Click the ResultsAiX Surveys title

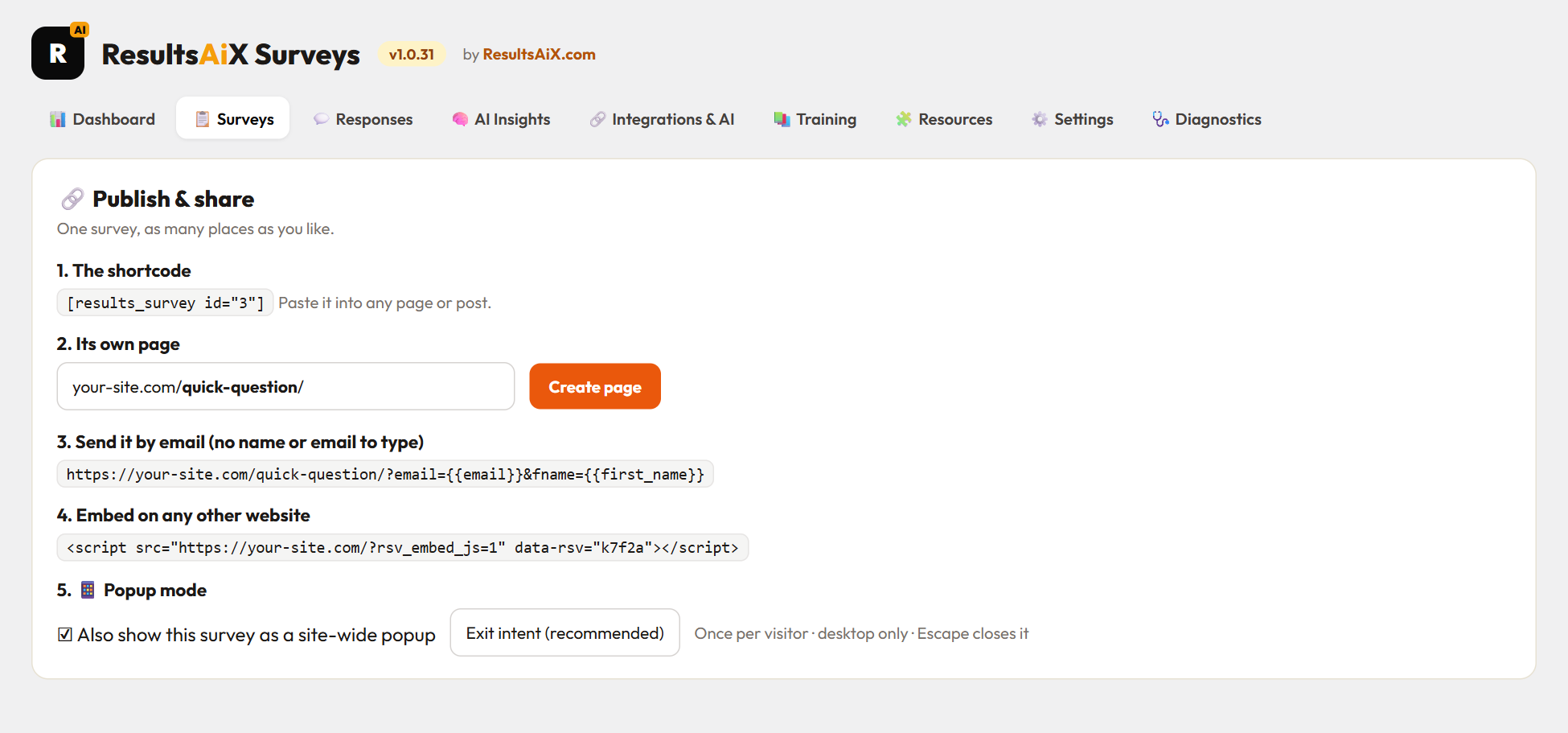(231, 54)
